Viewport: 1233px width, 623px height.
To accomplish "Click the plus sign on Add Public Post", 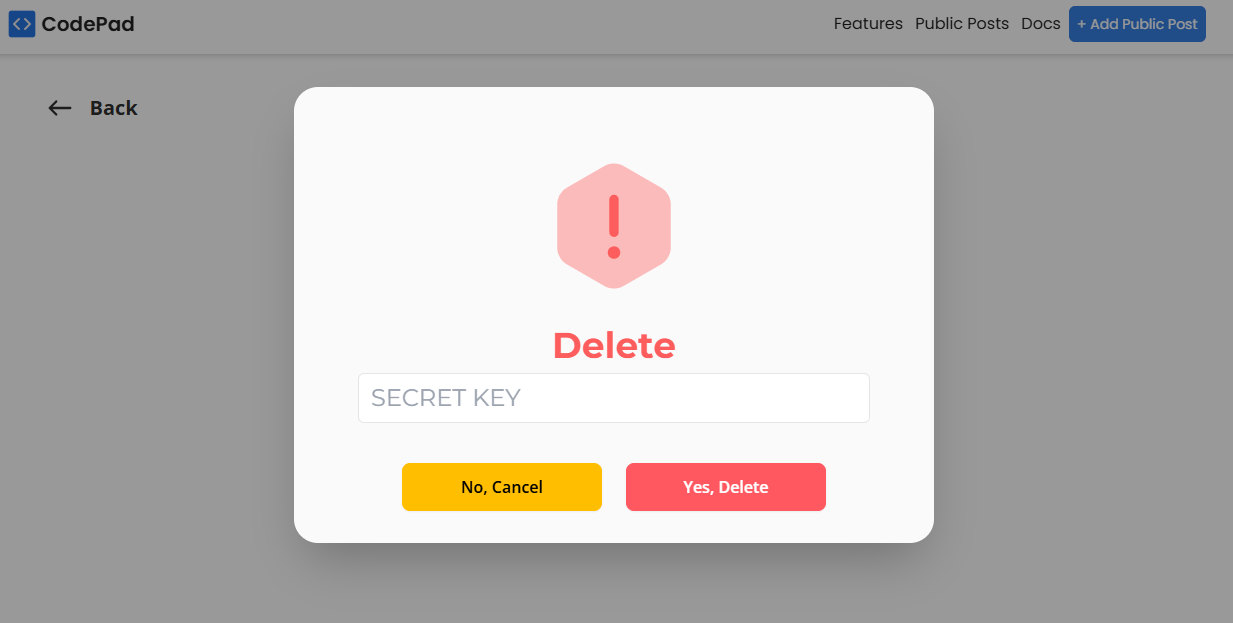I will tap(1082, 24).
